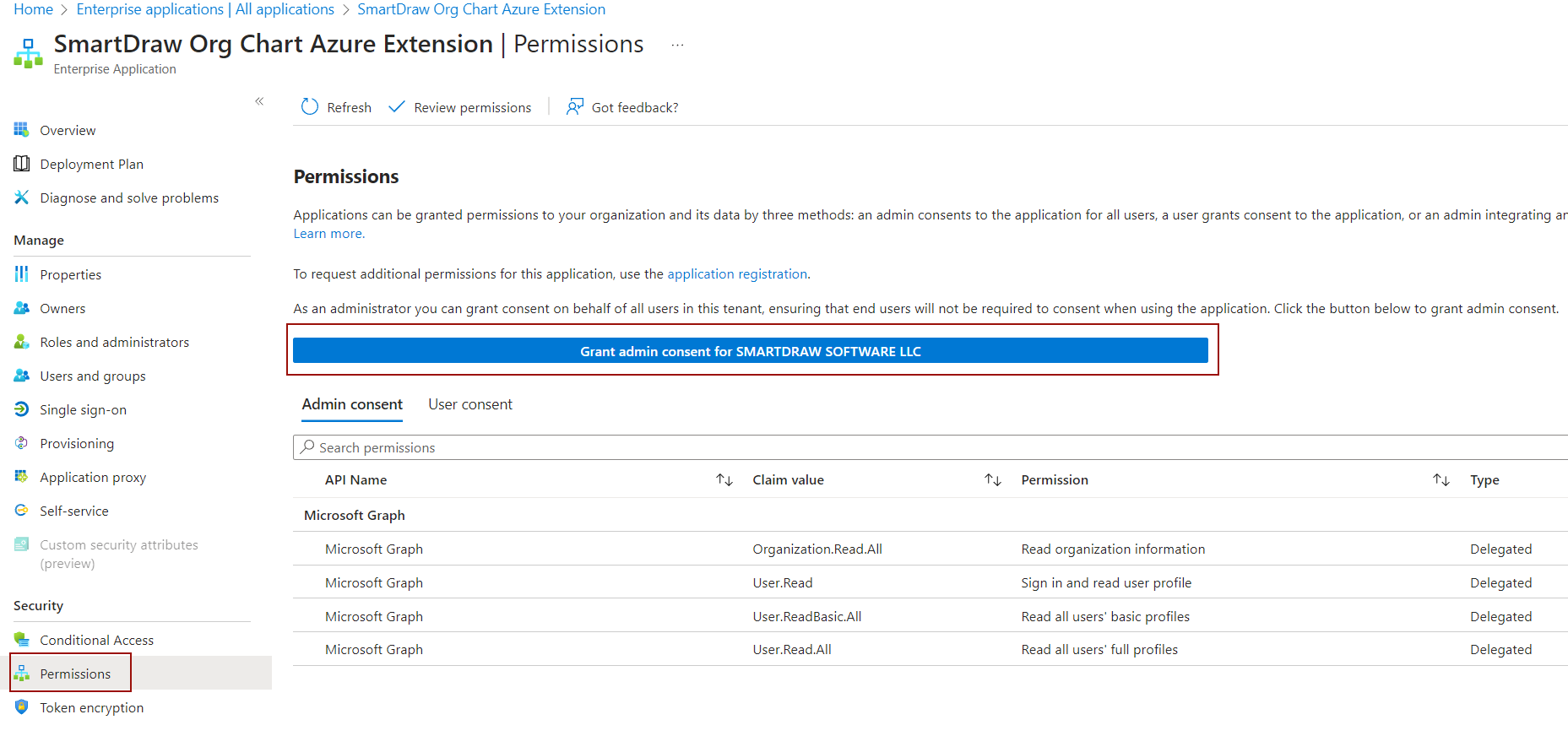Click the Refresh icon in toolbar
This screenshot has width=1568, height=736.
coord(310,107)
